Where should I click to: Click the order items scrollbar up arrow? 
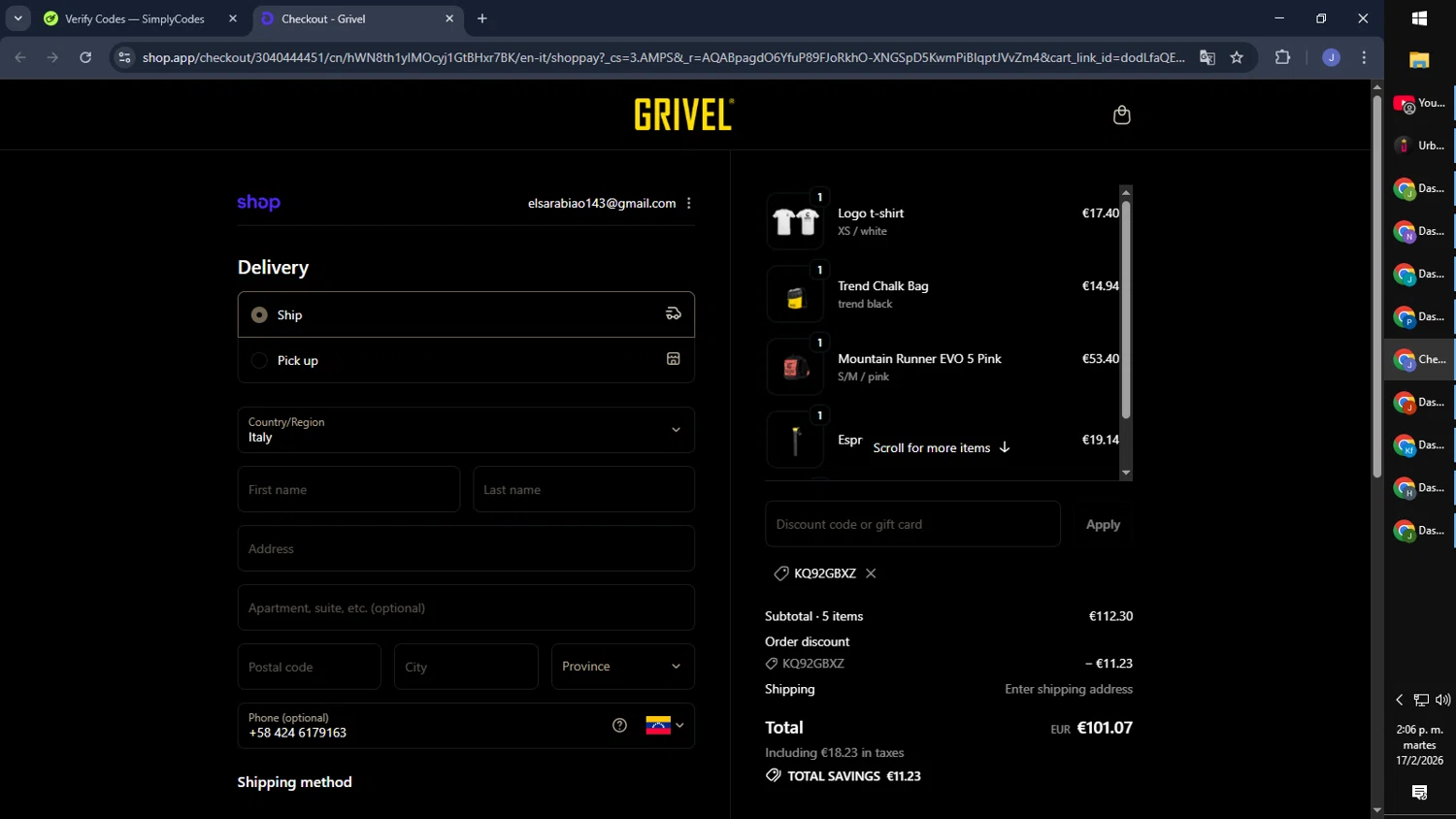1126,191
